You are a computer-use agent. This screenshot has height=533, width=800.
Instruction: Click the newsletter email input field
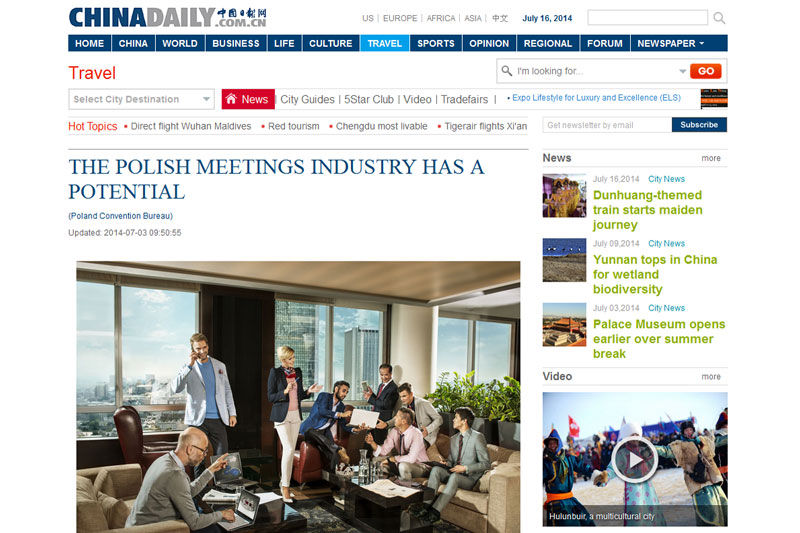pyautogui.click(x=607, y=124)
